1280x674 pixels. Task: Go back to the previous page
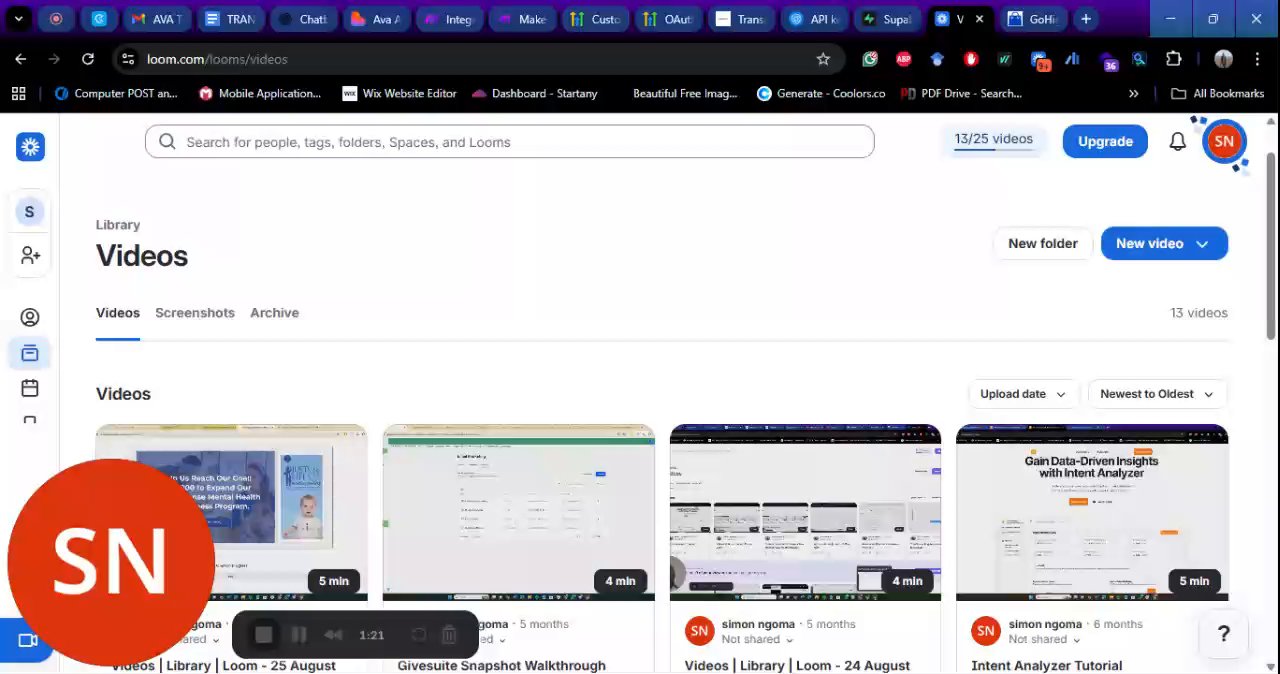(21, 59)
